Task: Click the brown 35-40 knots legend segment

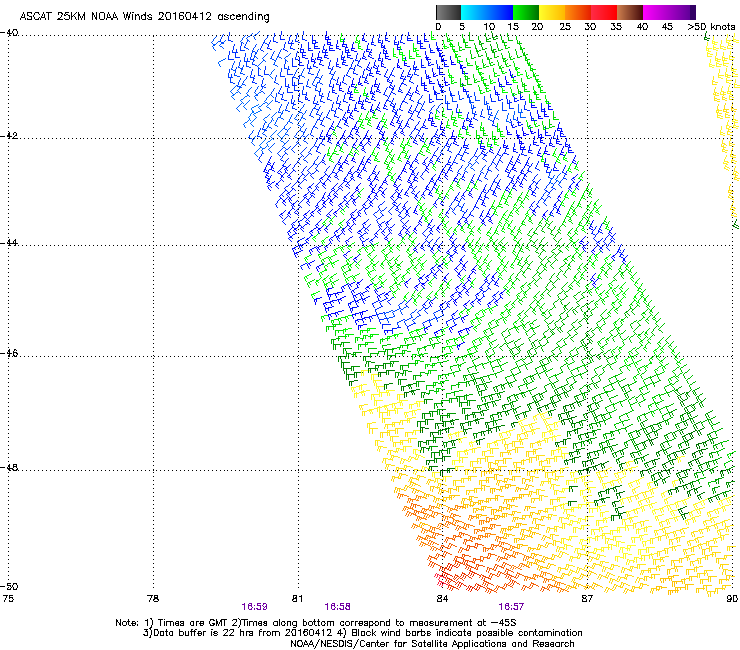Action: tap(630, 12)
